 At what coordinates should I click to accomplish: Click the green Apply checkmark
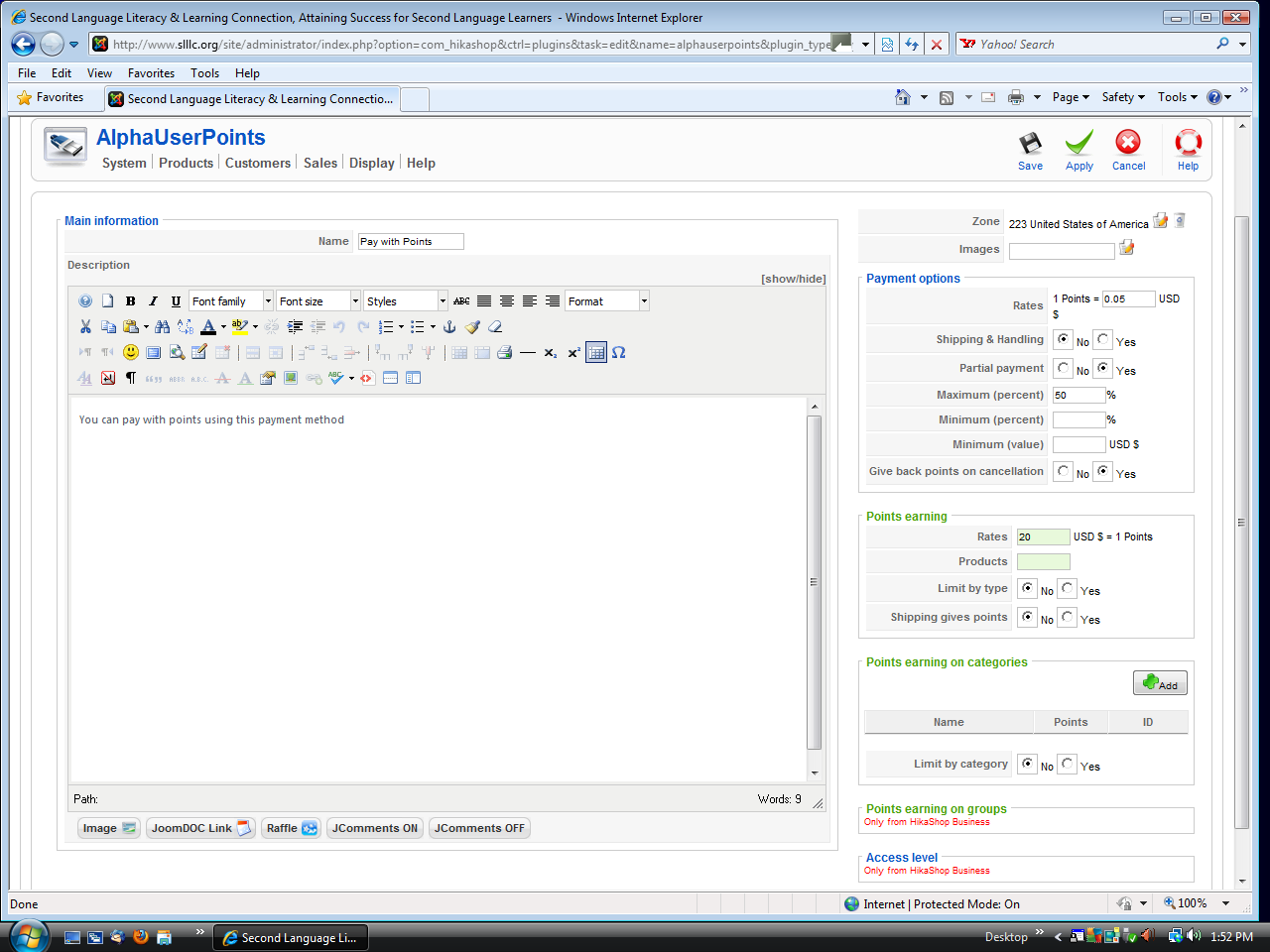(x=1079, y=144)
